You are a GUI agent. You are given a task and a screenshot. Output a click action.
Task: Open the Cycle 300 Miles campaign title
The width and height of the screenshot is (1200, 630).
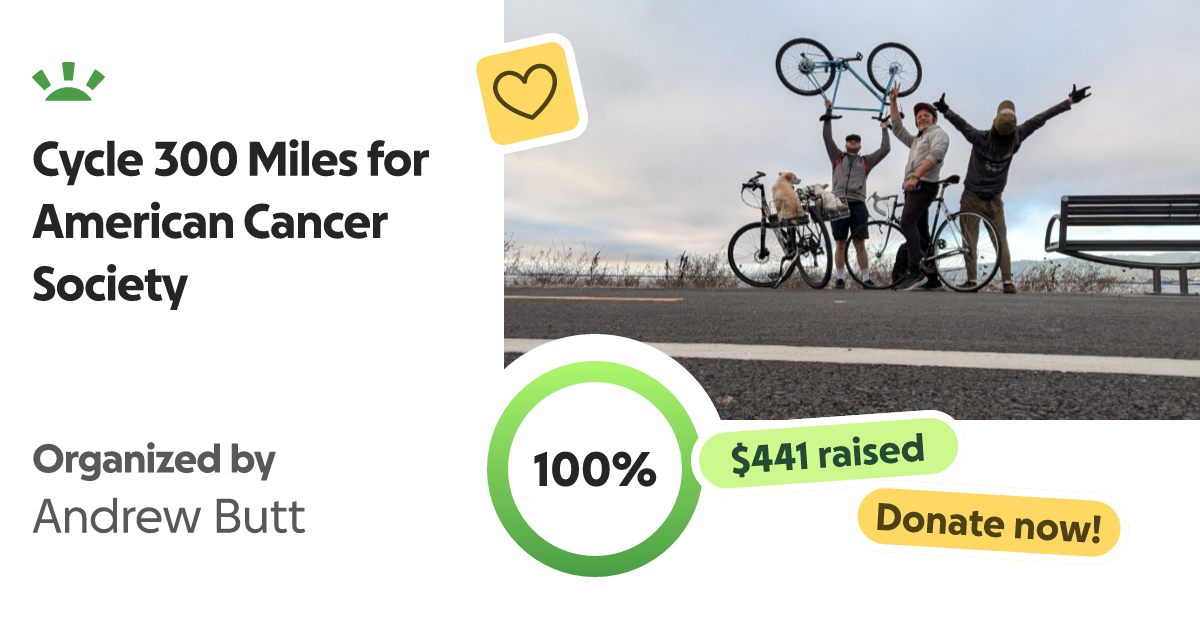(231, 223)
